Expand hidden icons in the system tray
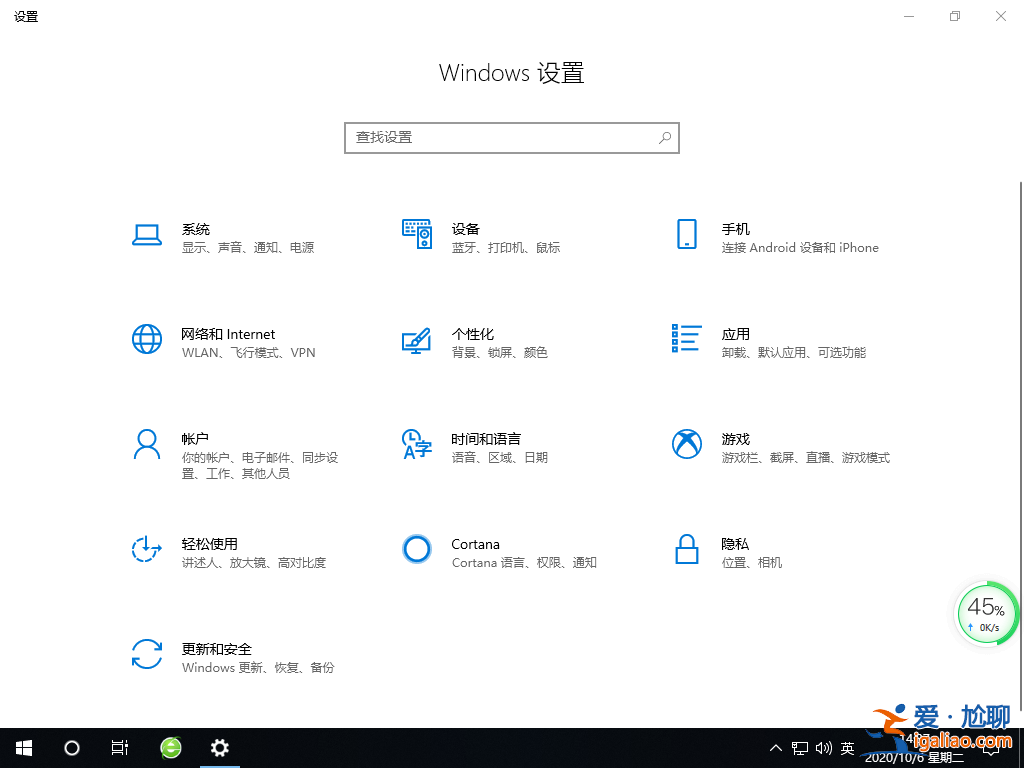 point(776,747)
